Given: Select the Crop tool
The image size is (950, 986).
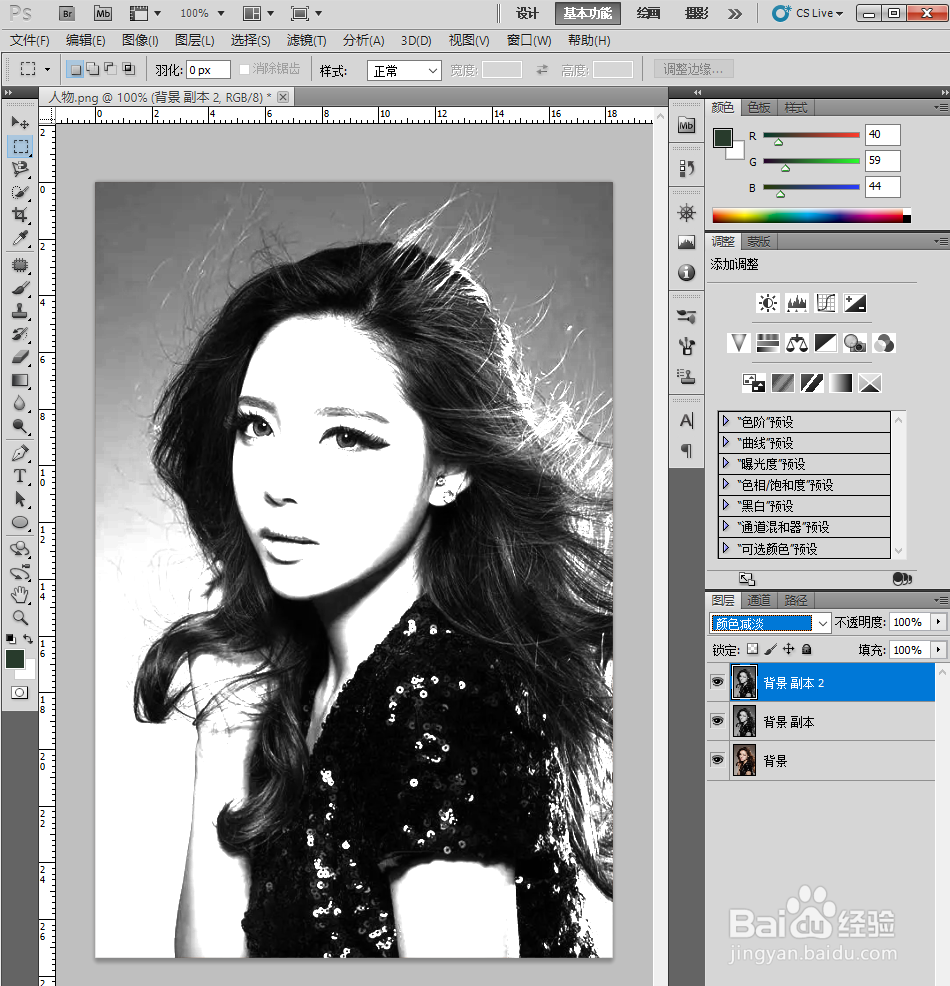Looking at the screenshot, I should tap(20, 215).
